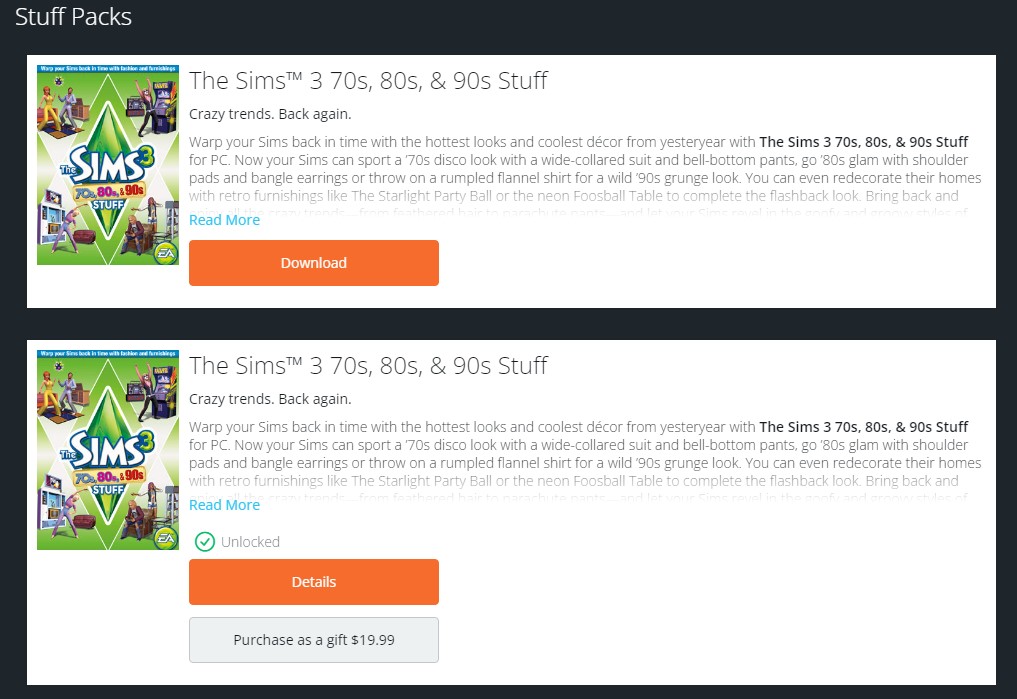Click the cover art in the Unlocked card
The image size is (1017, 699).
click(x=107, y=450)
